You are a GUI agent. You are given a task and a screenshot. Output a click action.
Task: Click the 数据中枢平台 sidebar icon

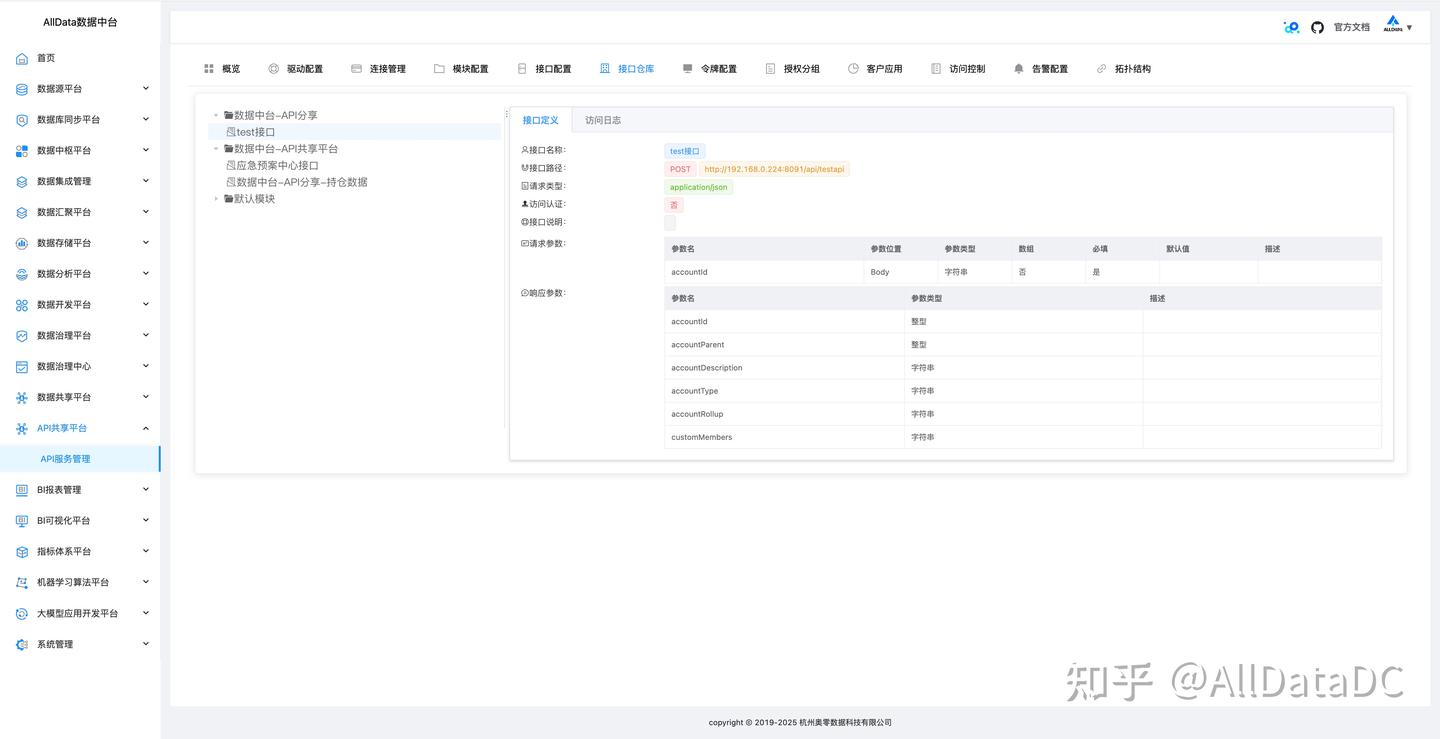pos(22,151)
